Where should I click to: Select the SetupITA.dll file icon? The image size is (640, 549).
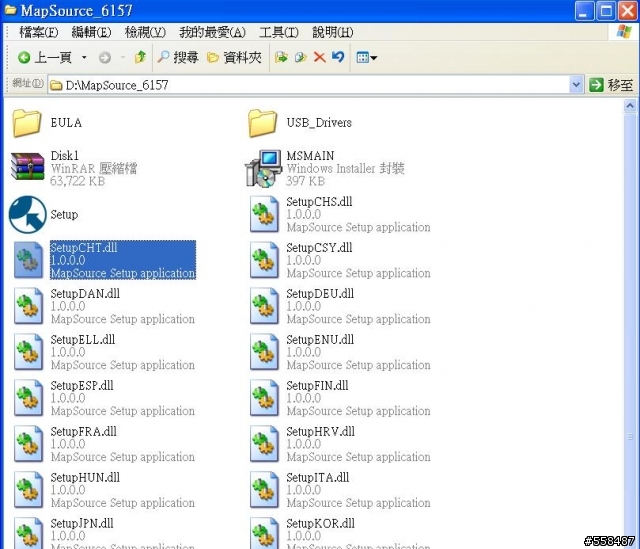tap(264, 490)
